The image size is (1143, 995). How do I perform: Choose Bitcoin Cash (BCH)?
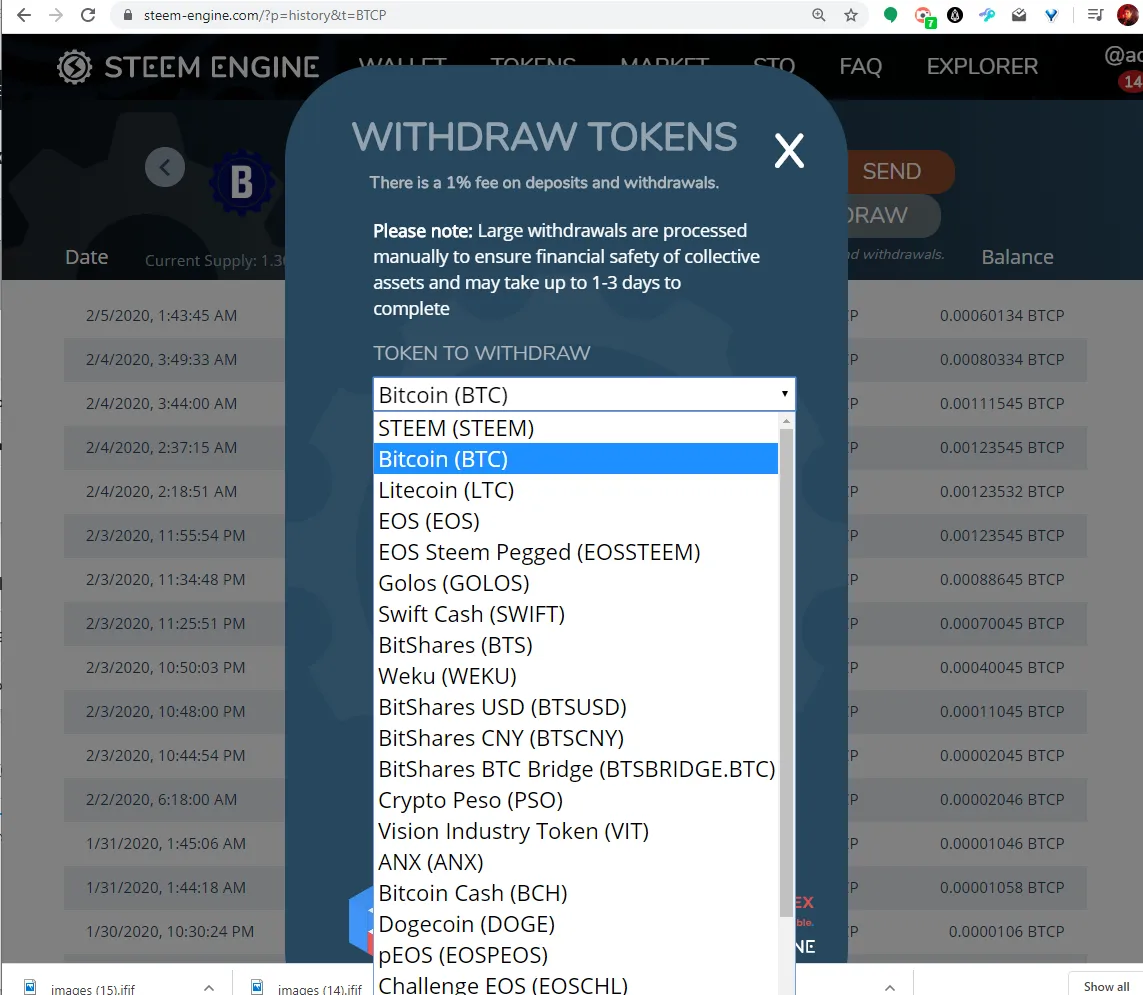pyautogui.click(x=575, y=892)
